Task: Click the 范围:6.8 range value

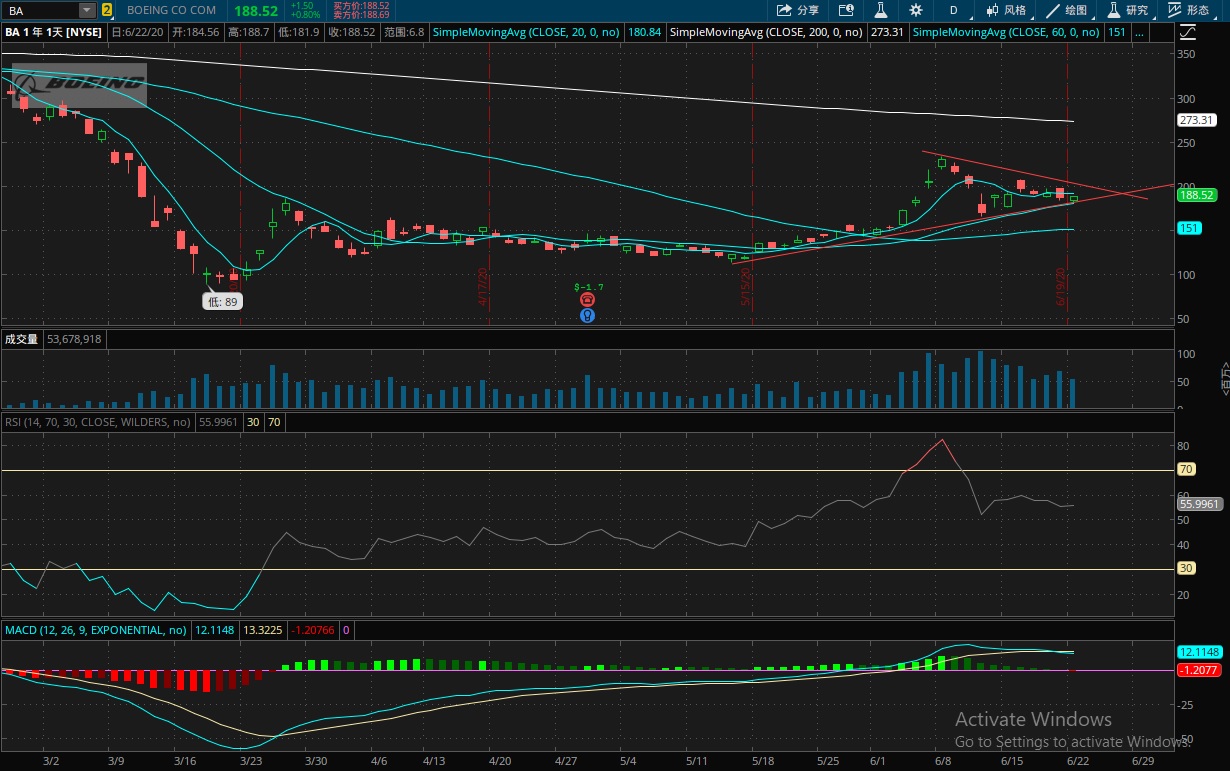Action: pyautogui.click(x=402, y=32)
